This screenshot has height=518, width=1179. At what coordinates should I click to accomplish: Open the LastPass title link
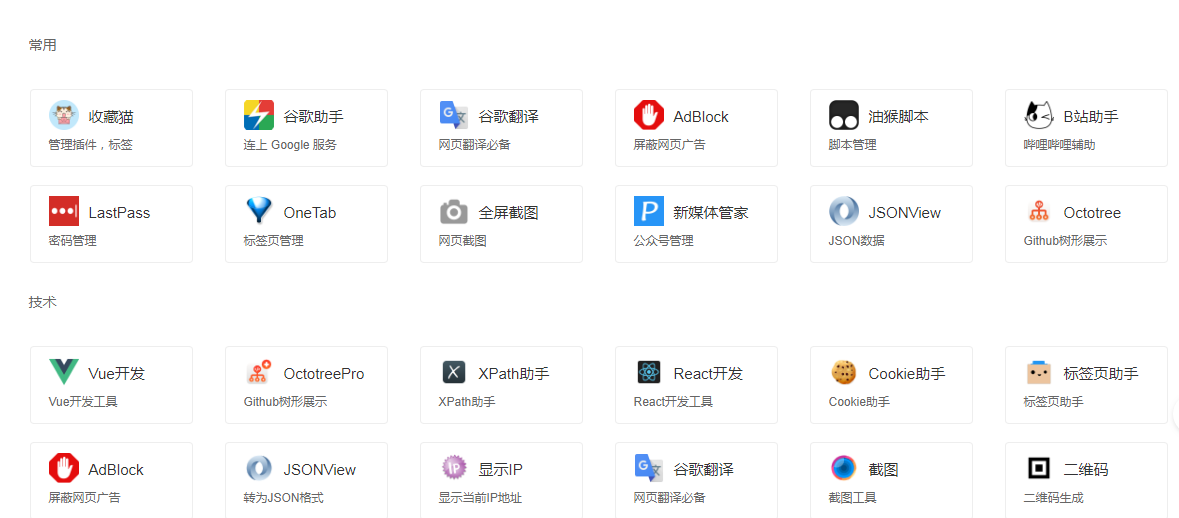click(x=119, y=213)
